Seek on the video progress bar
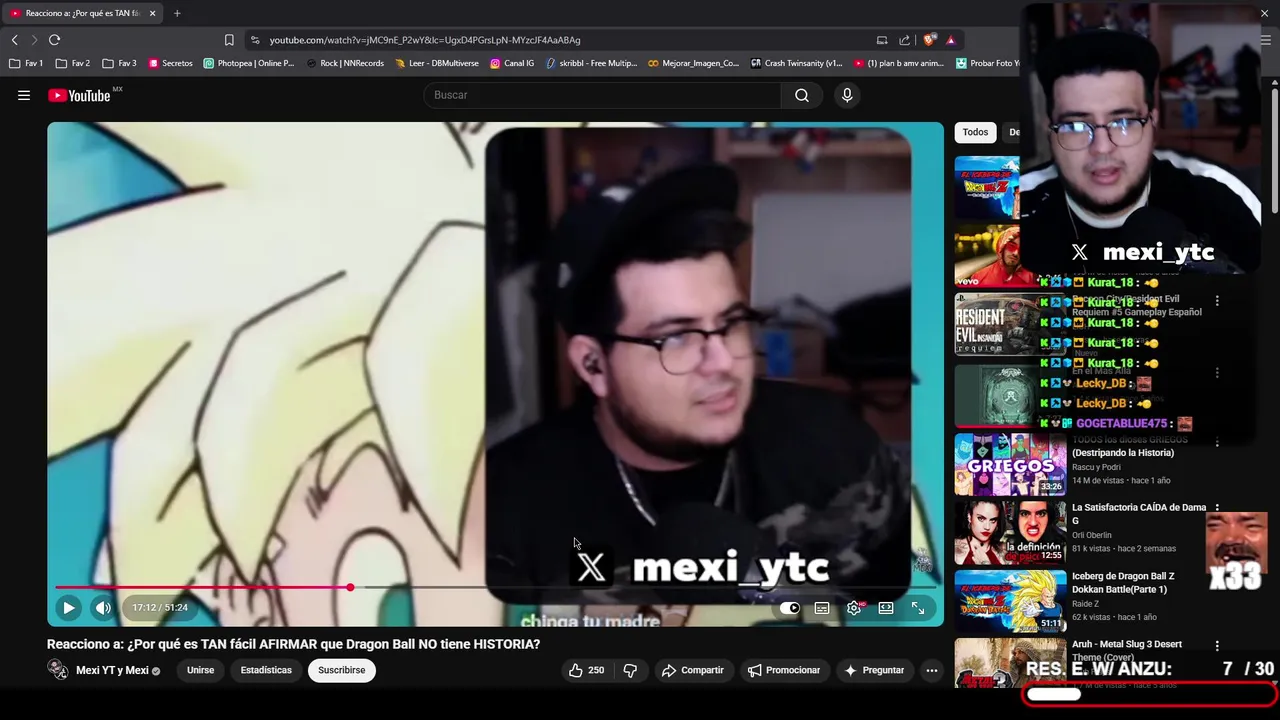This screenshot has height=720, width=1280. pos(495,587)
